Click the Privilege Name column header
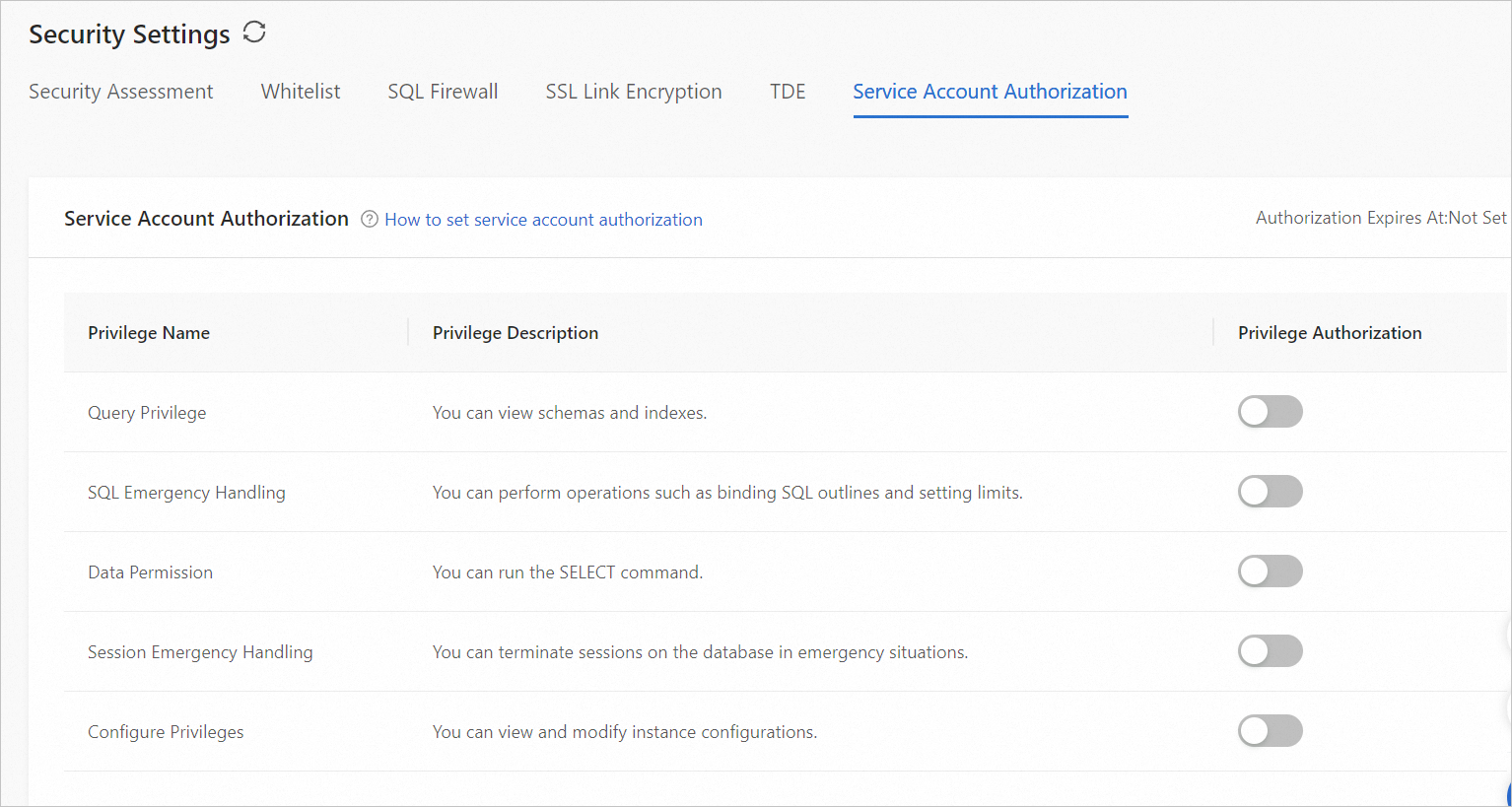 point(149,333)
